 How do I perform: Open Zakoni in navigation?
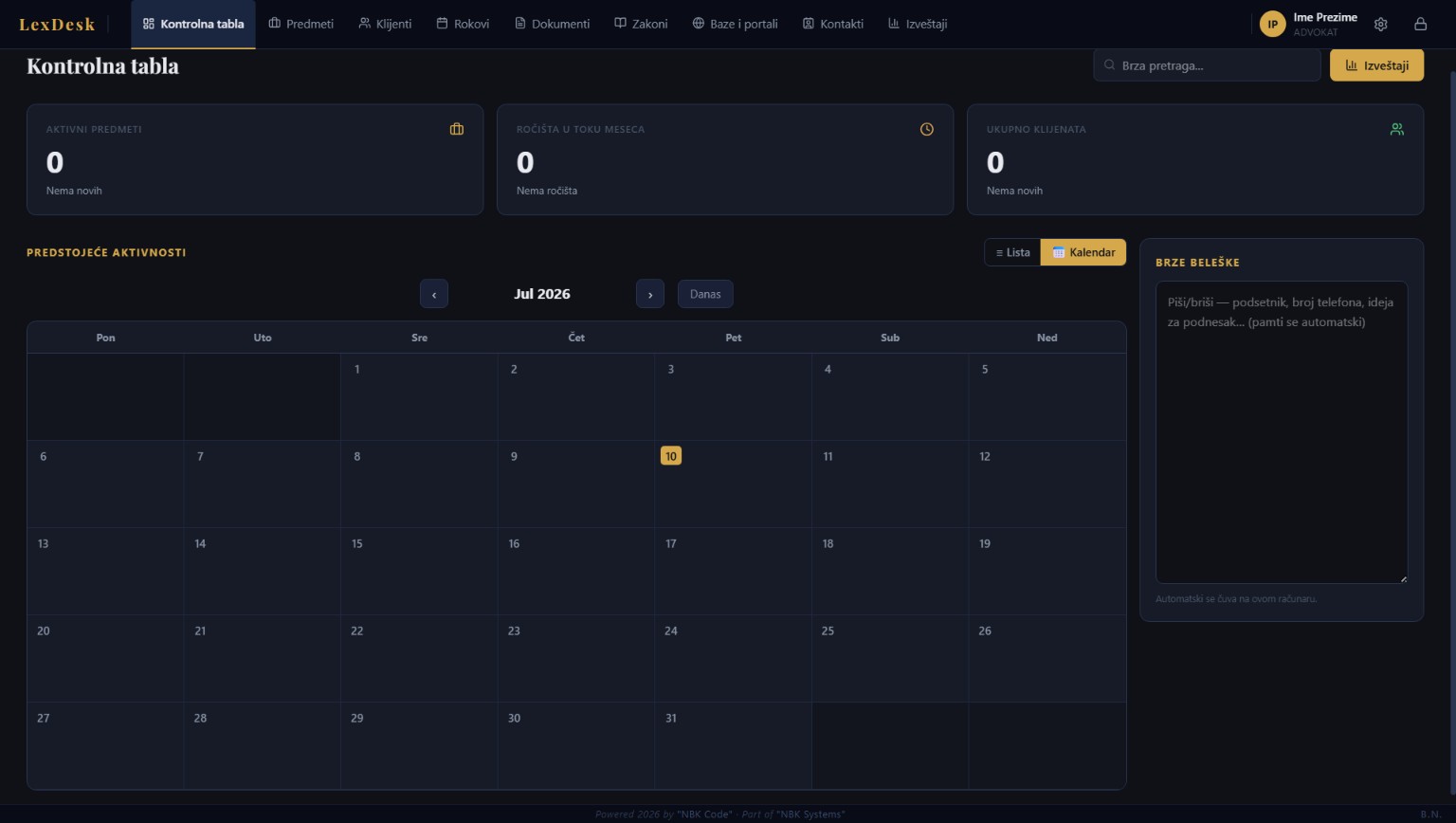[x=641, y=24]
